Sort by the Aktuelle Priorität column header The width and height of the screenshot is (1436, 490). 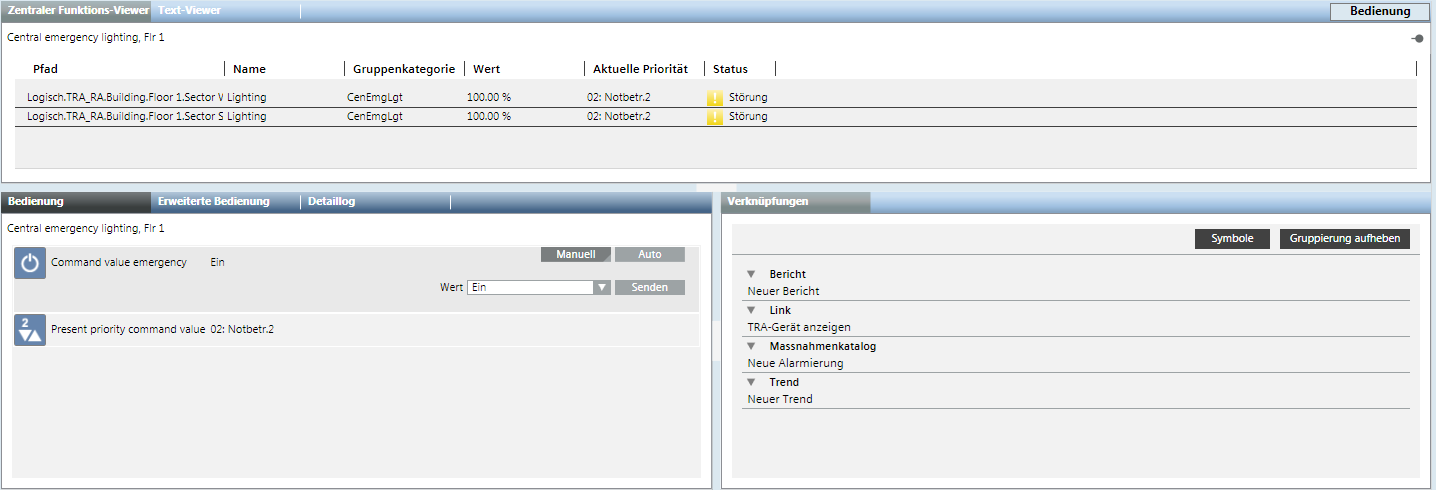pyautogui.click(x=640, y=69)
